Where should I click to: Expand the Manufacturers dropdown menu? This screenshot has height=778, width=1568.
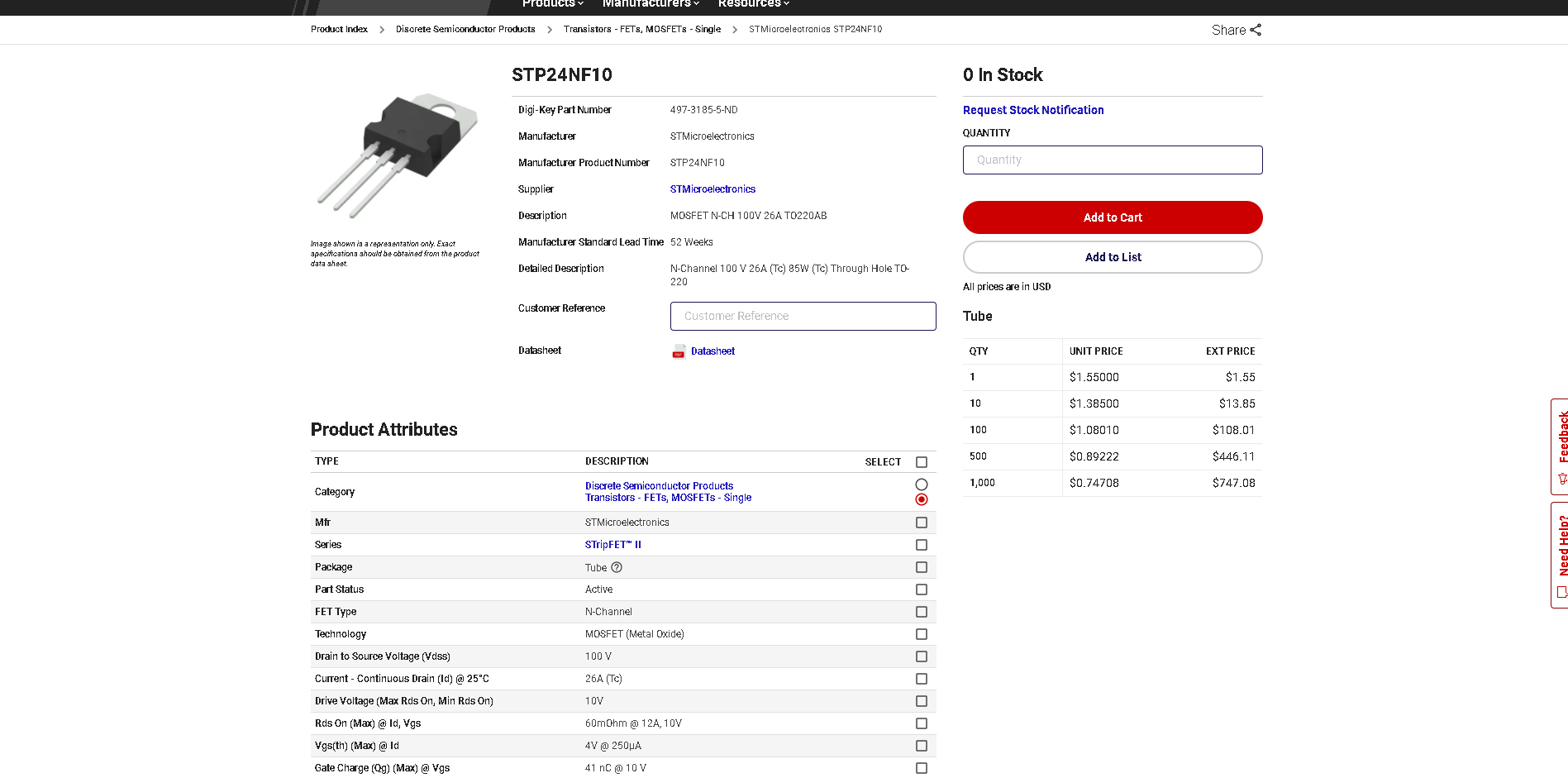click(651, 4)
